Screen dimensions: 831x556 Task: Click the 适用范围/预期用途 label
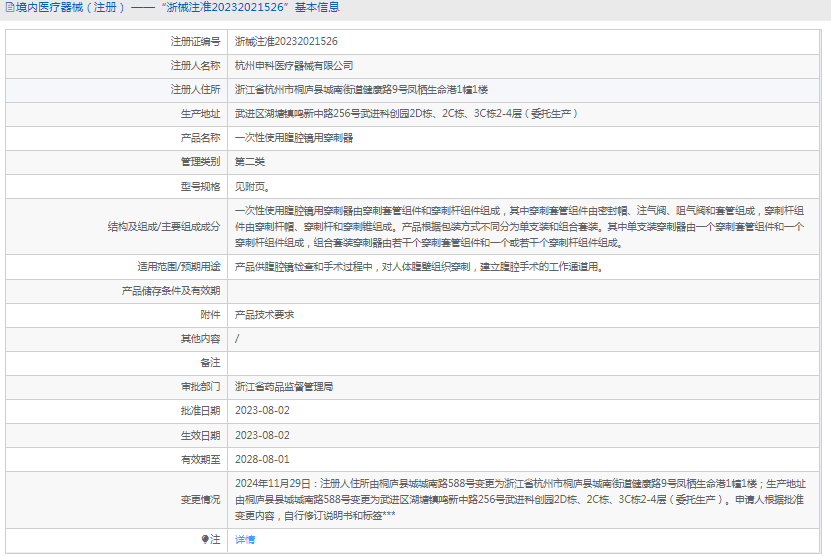click(179, 267)
